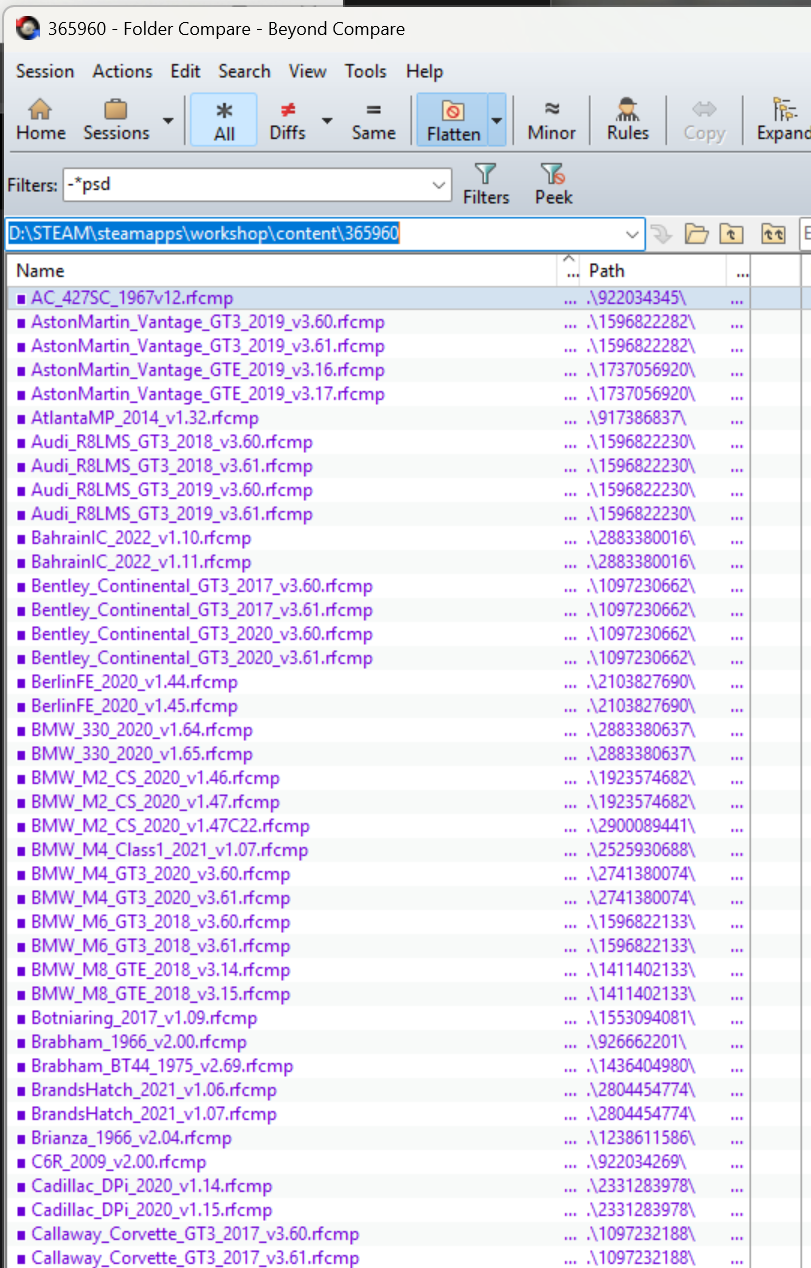Select Bentley_Continental_GT3_2017_v3.60.rfcmp file
The width and height of the screenshot is (811, 1268).
(x=201, y=586)
